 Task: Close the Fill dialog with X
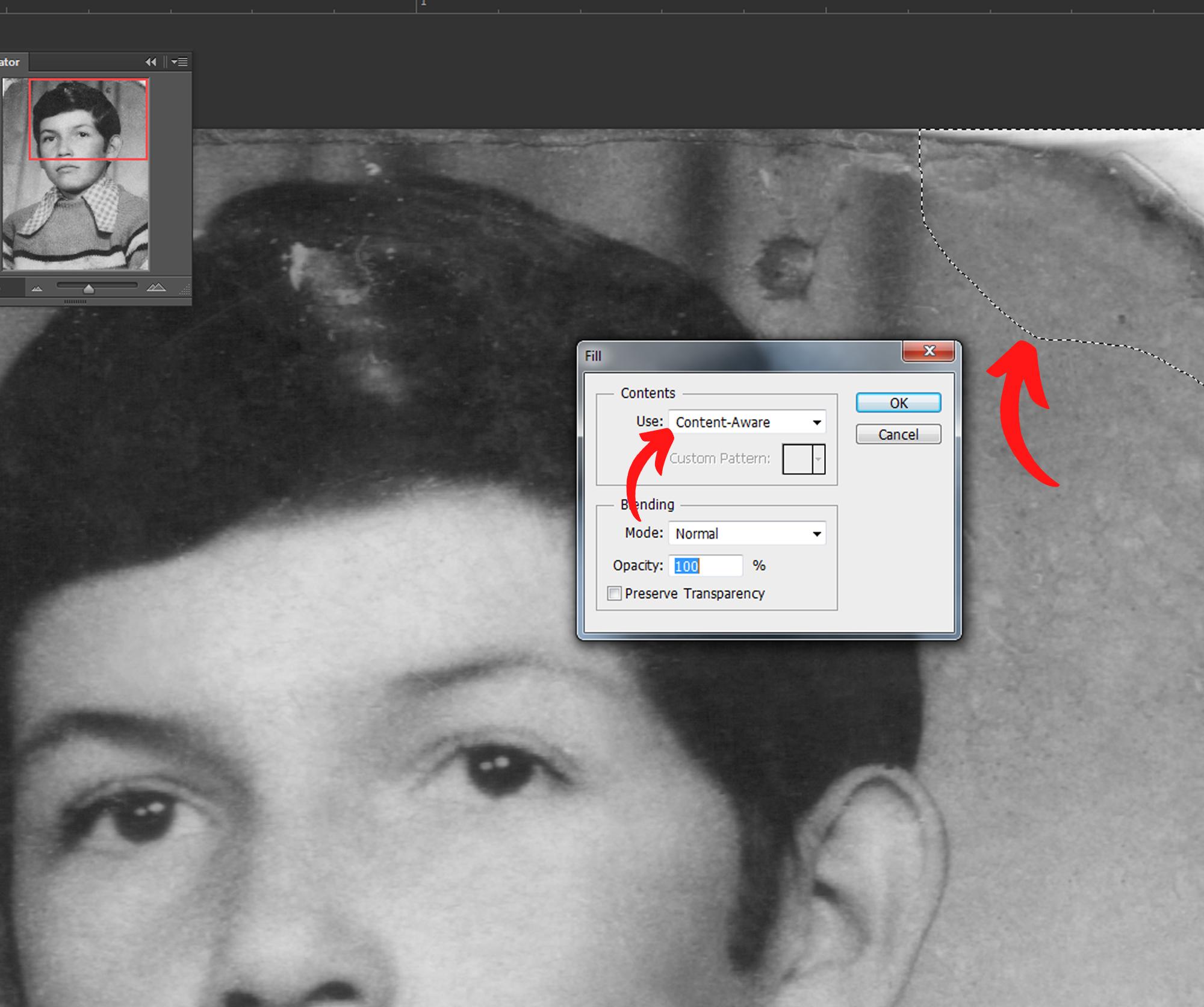click(x=928, y=351)
